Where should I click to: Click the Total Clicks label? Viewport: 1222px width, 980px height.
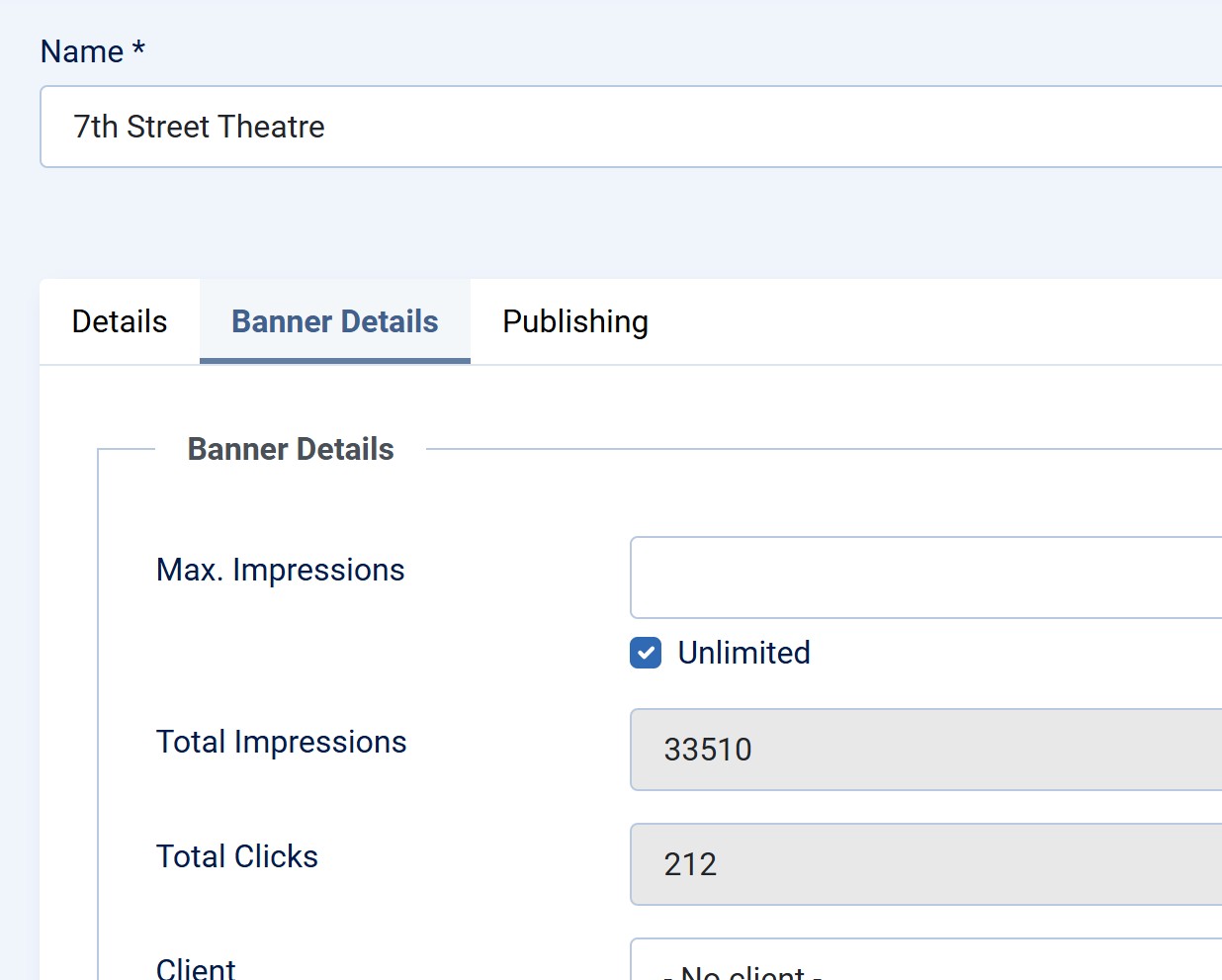click(237, 856)
